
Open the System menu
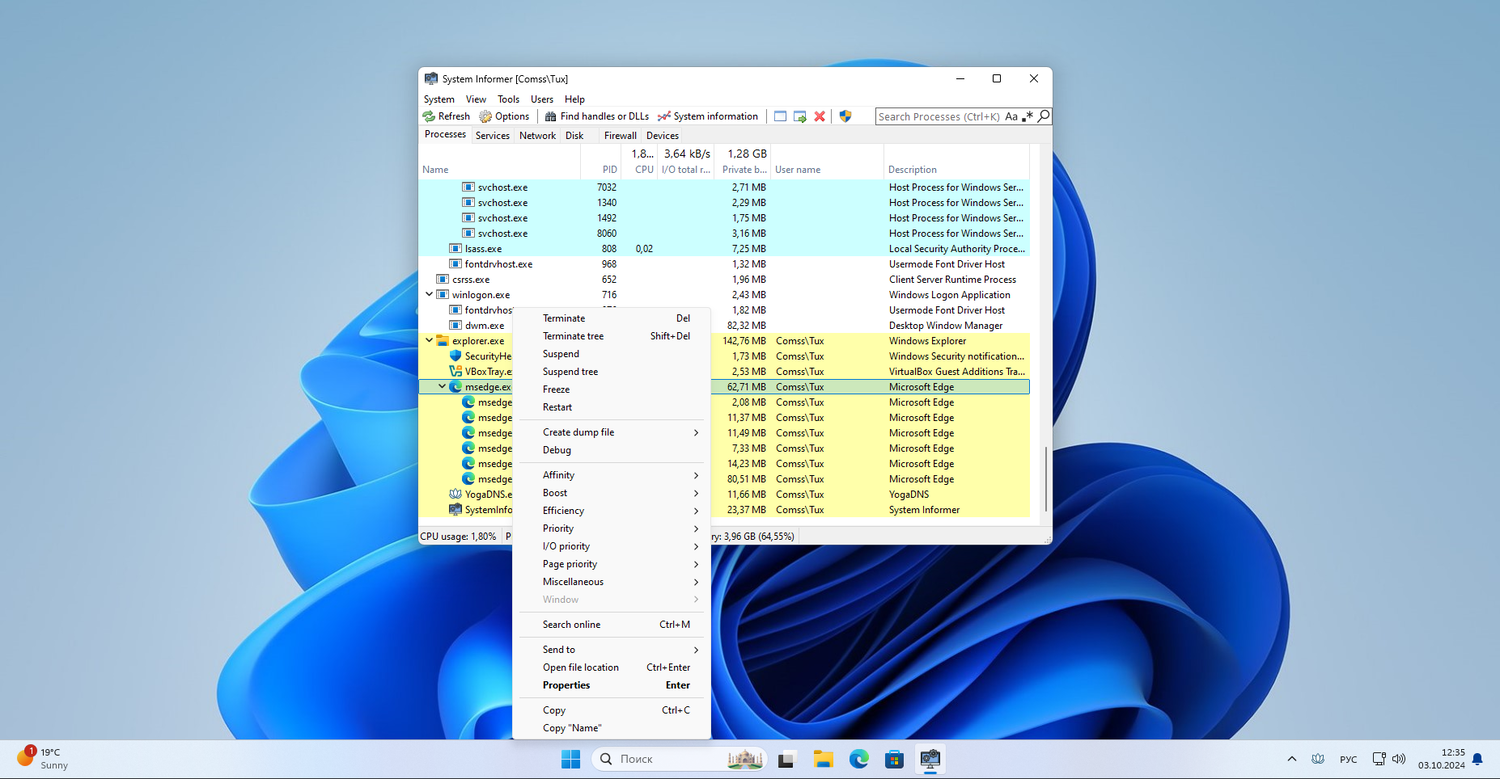tap(439, 99)
